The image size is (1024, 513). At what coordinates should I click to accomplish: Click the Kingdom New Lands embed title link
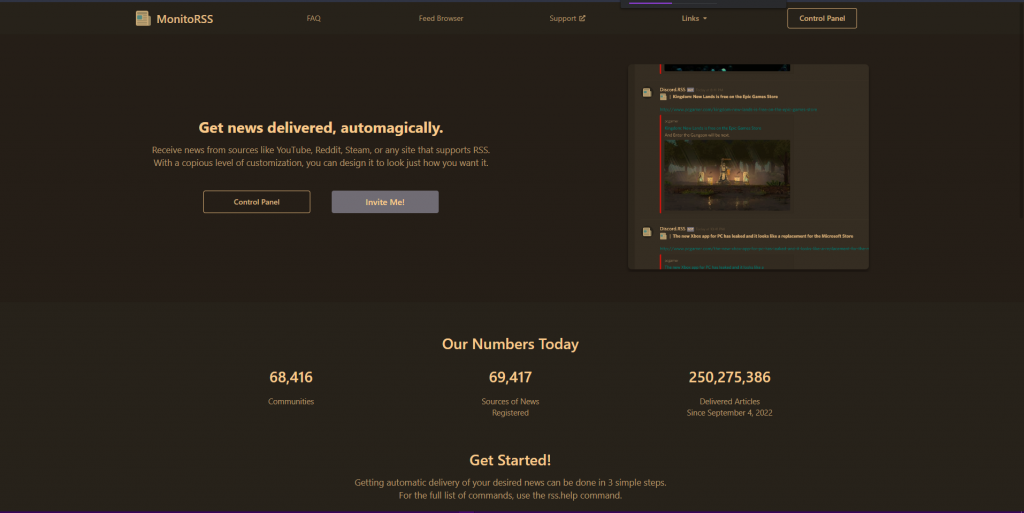click(713, 128)
